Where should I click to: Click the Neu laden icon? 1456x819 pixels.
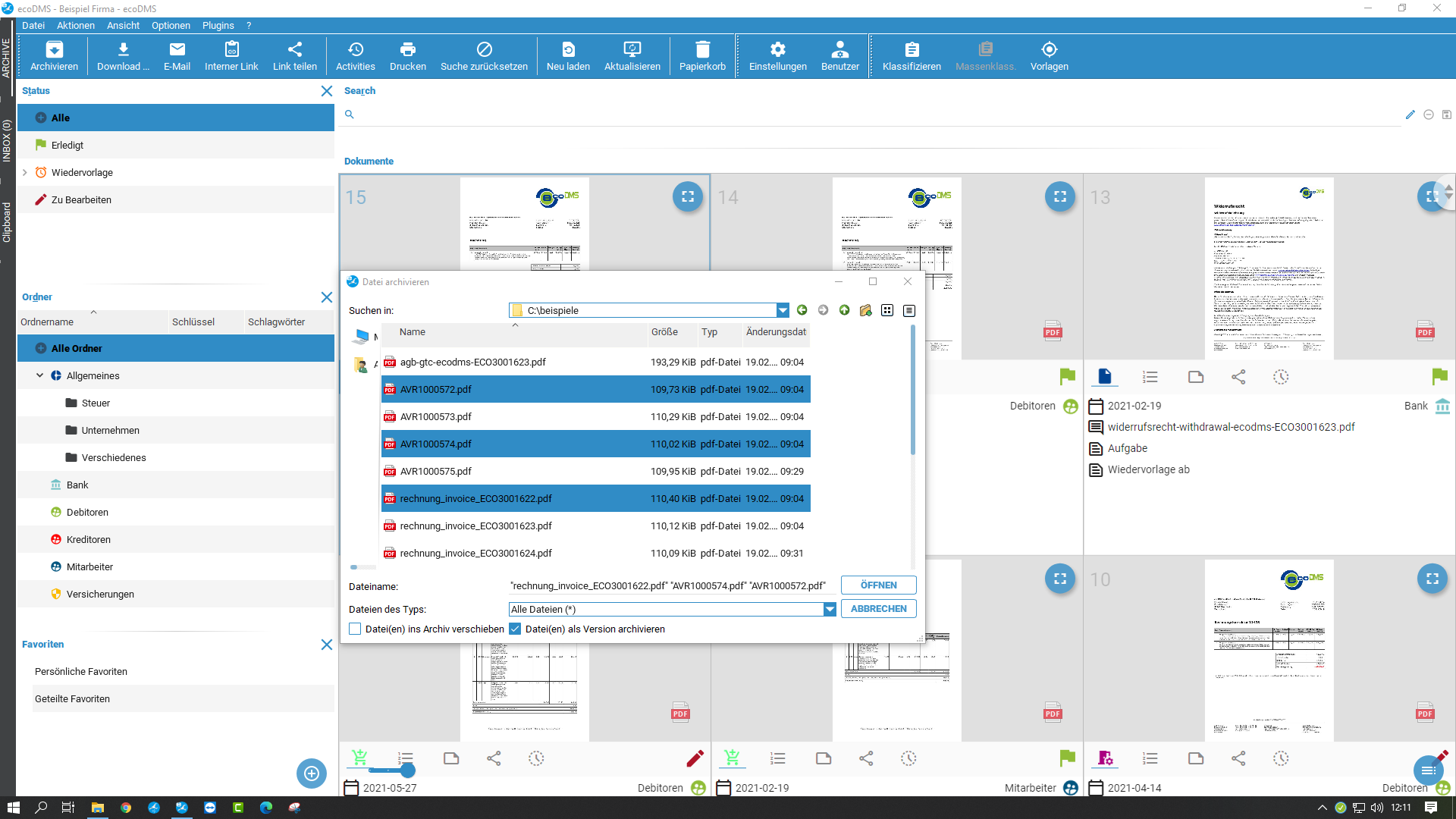click(x=568, y=56)
